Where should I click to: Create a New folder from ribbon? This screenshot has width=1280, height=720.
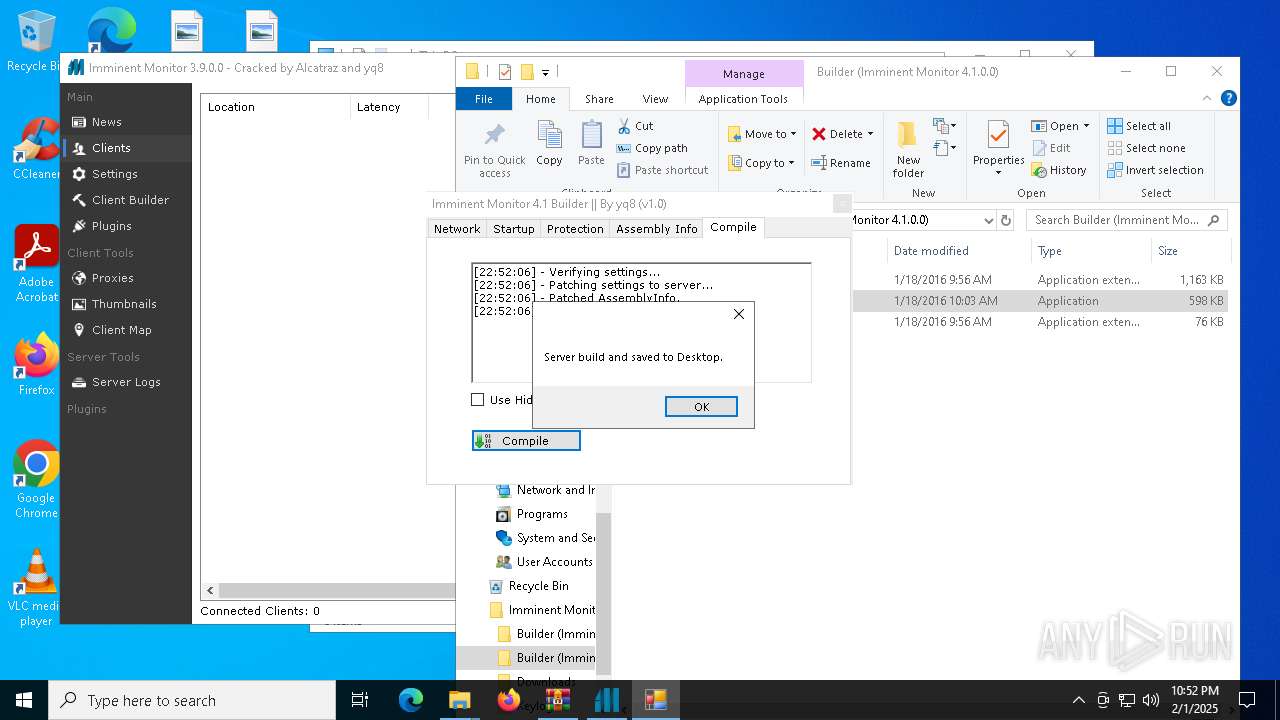[908, 150]
